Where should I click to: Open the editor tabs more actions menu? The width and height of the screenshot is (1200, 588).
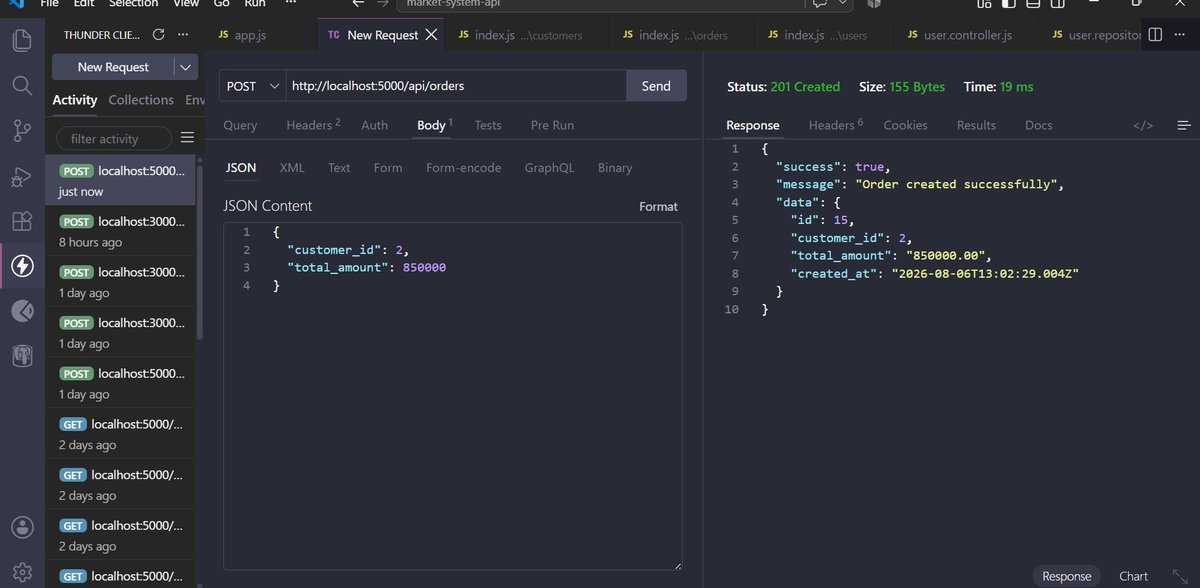(x=1179, y=34)
